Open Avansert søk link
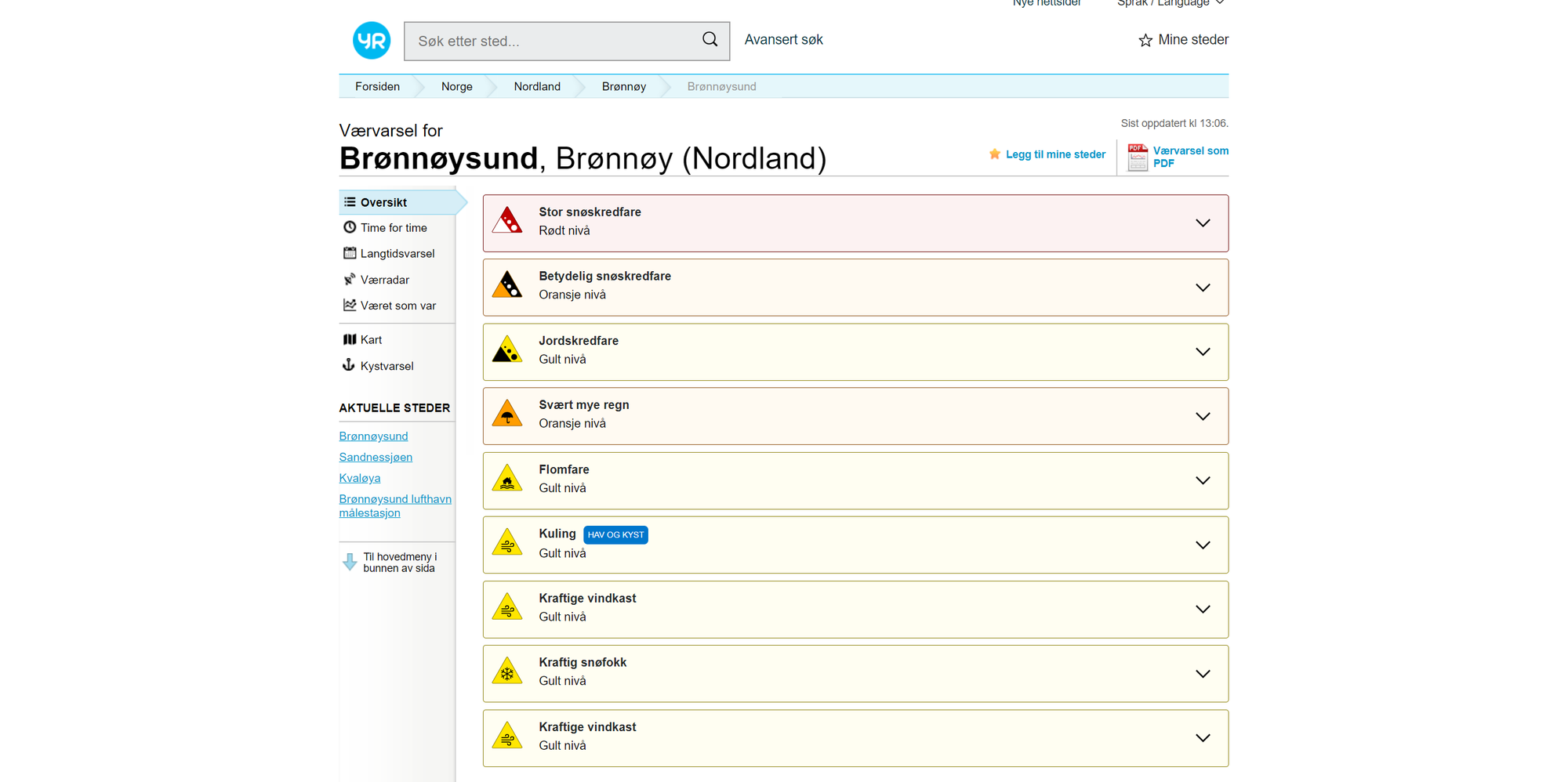Screen dimensions: 1568x782 coord(783,39)
